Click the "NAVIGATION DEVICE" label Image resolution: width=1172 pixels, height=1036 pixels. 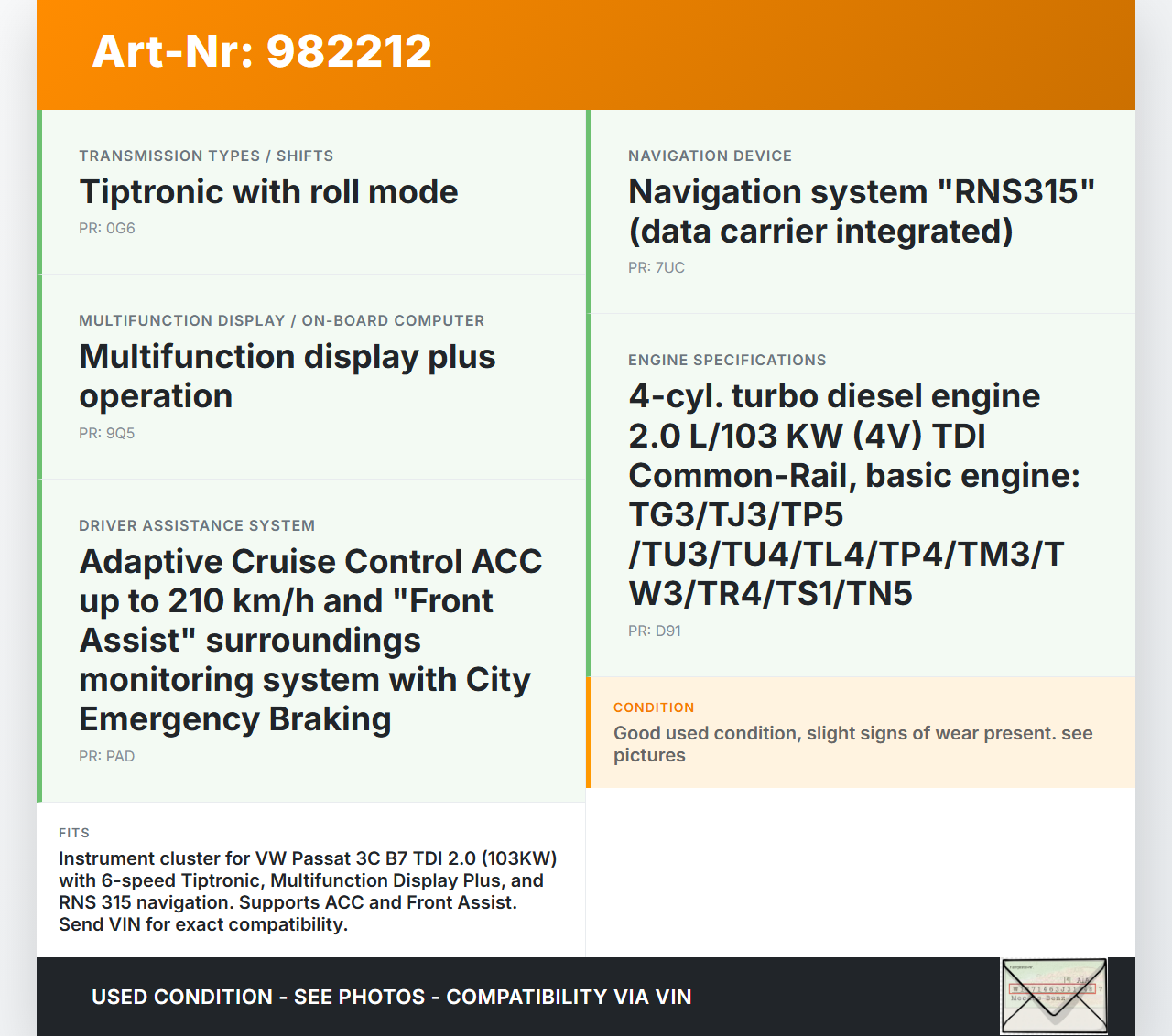[x=710, y=156]
